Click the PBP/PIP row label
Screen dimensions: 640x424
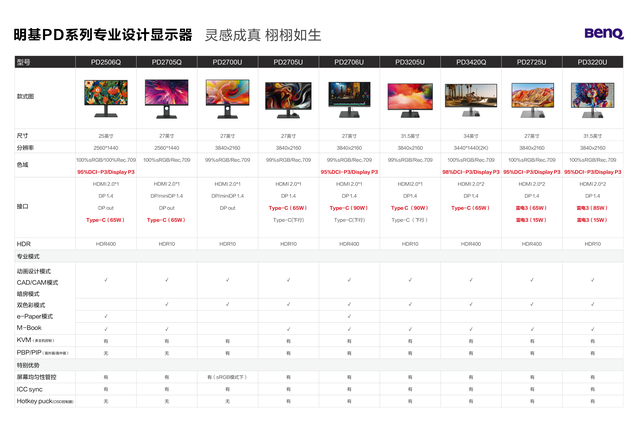(43, 352)
